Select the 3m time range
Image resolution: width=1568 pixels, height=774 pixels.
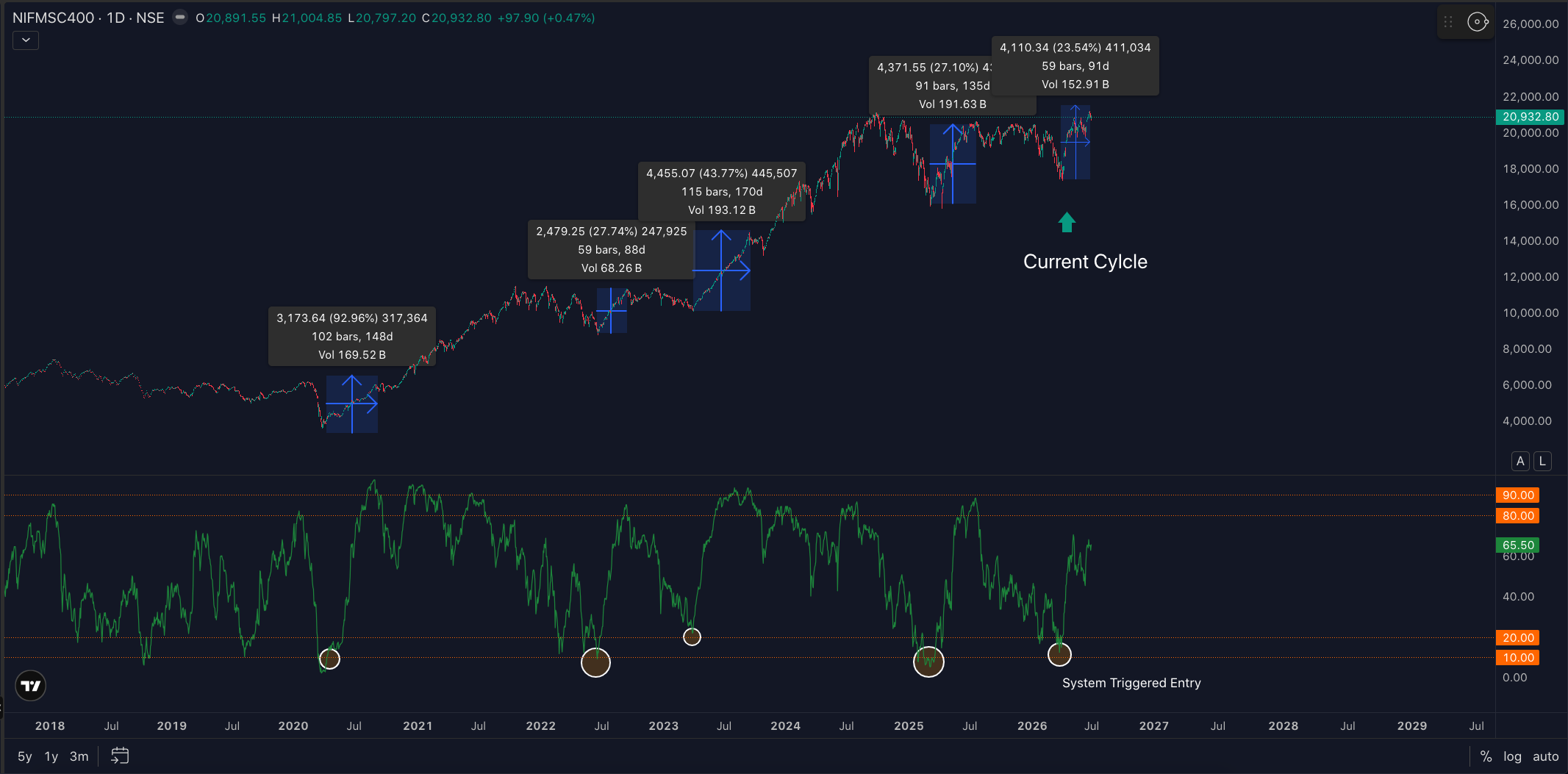[x=79, y=756]
